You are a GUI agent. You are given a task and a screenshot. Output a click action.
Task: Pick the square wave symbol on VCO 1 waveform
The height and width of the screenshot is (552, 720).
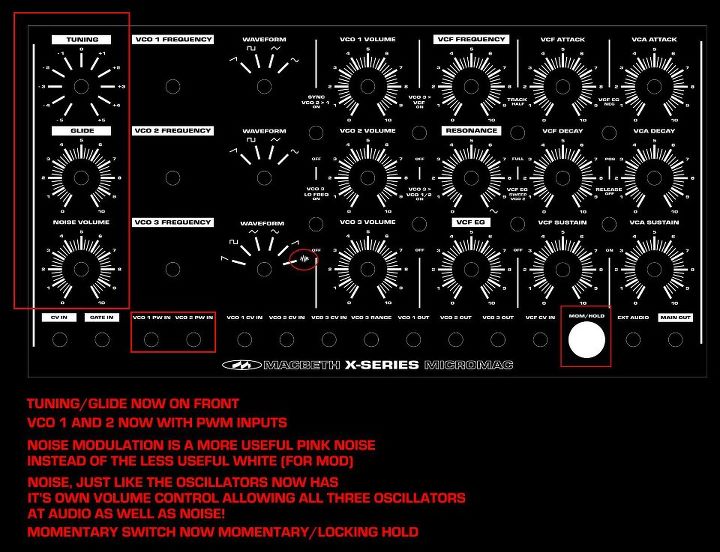coord(251,48)
